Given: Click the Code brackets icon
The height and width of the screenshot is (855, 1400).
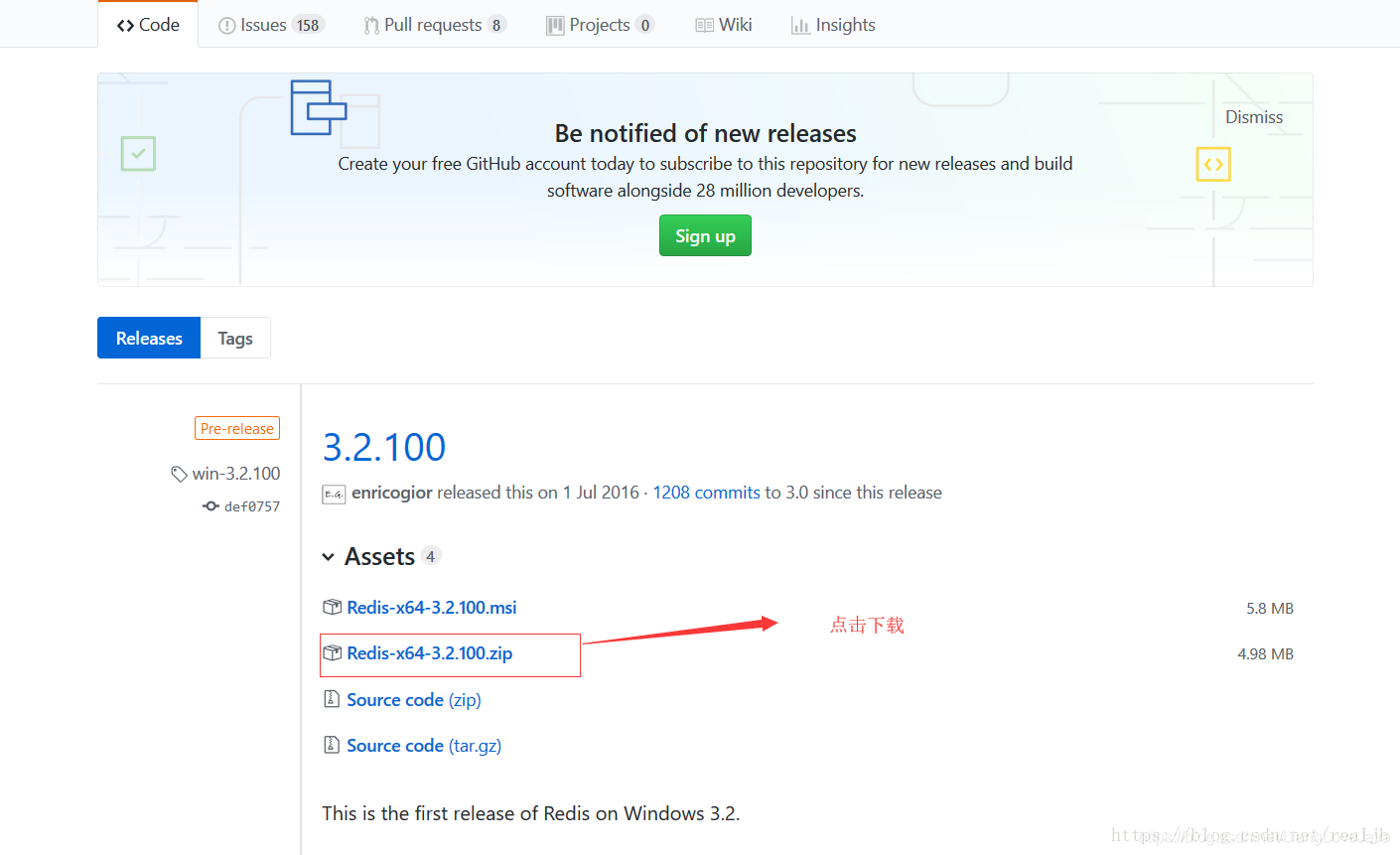Looking at the screenshot, I should 125,26.
